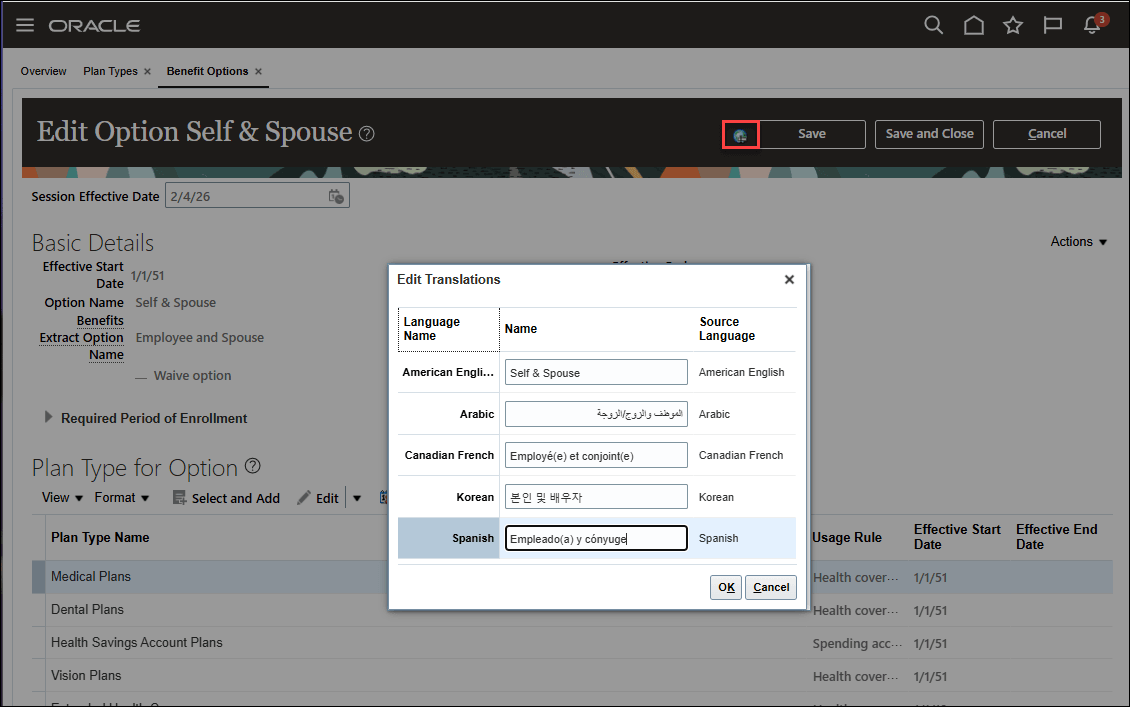Close the Benefit Options tab
1130x707 pixels.
click(x=258, y=71)
